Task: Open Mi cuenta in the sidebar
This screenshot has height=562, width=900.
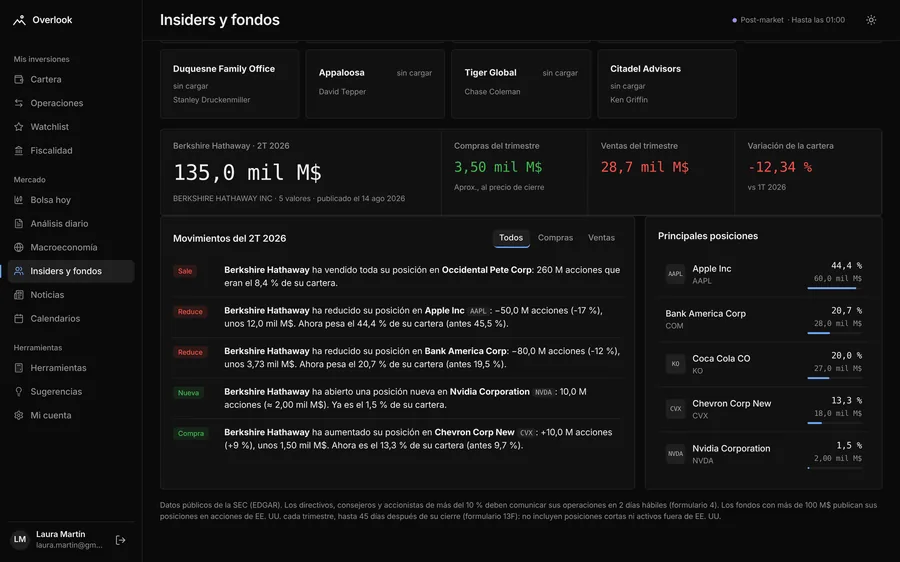Action: coord(71,415)
